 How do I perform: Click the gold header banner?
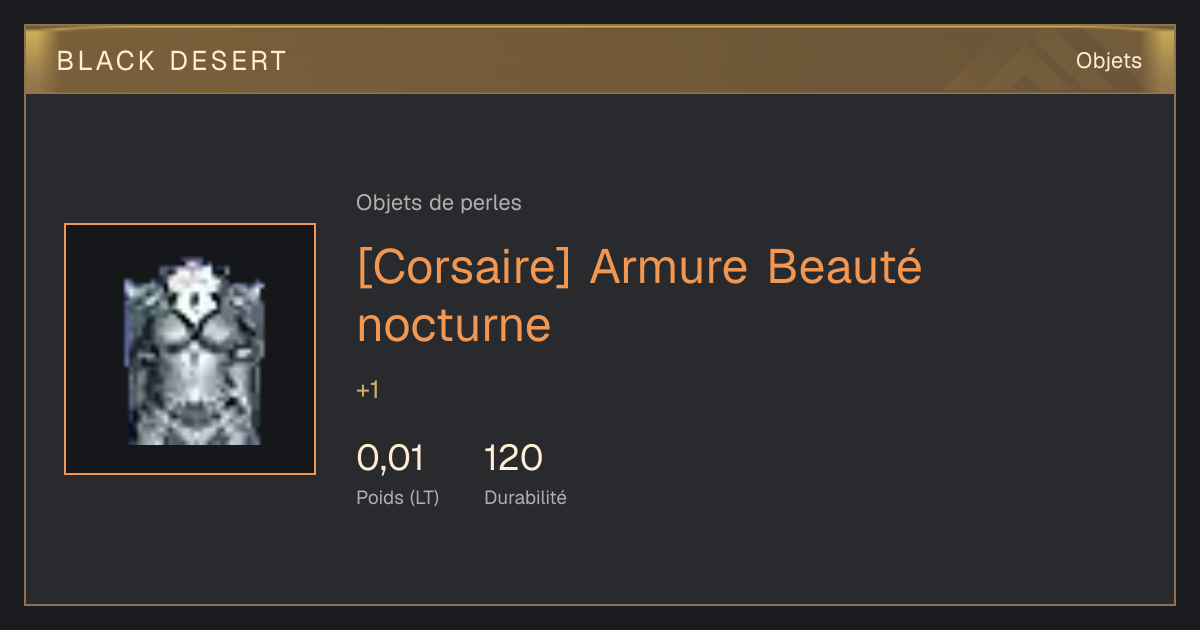[x=600, y=60]
